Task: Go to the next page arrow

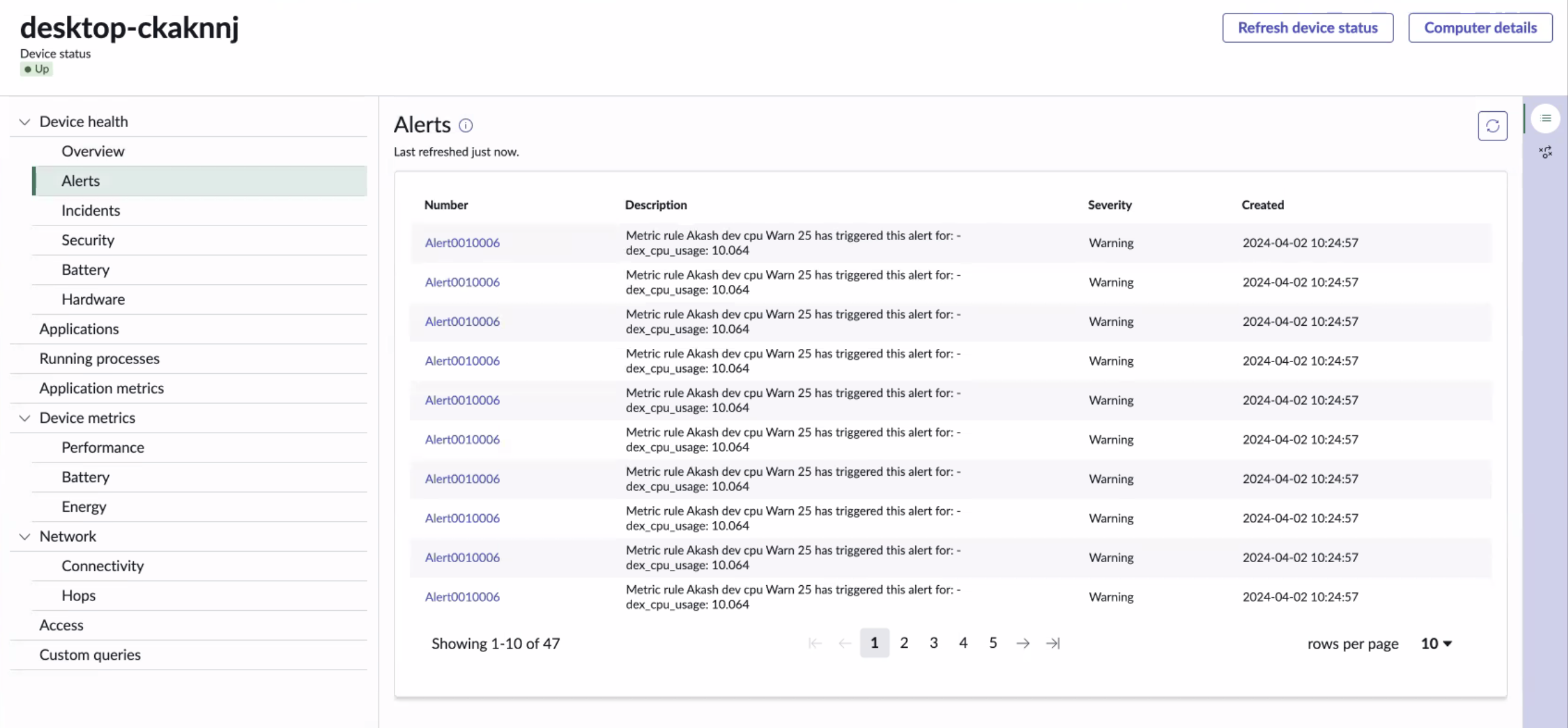Action: click(x=1023, y=643)
